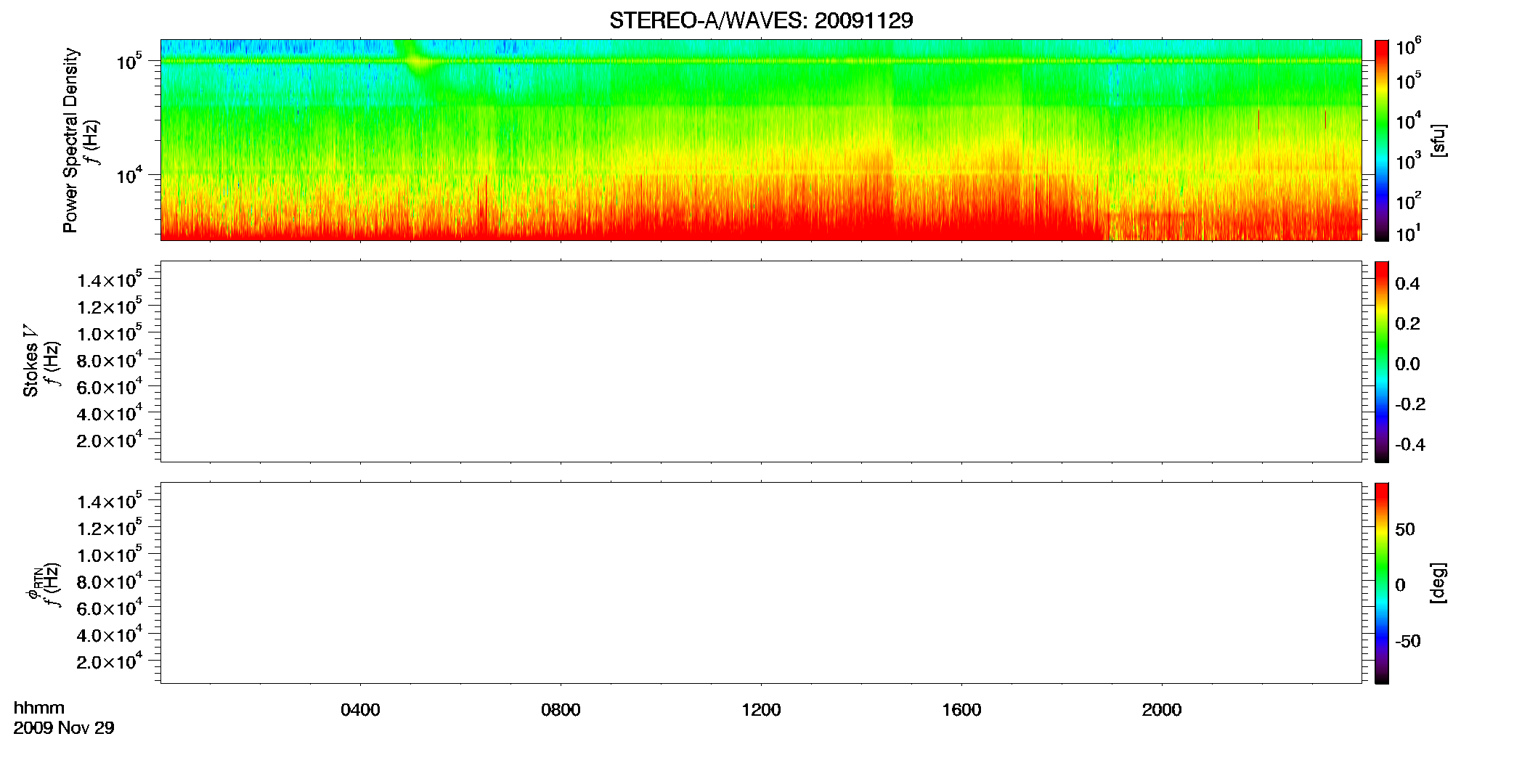Click the -0.4 Stokes color bar tick
Viewport: 1522px width, 784px height.
(x=1410, y=445)
